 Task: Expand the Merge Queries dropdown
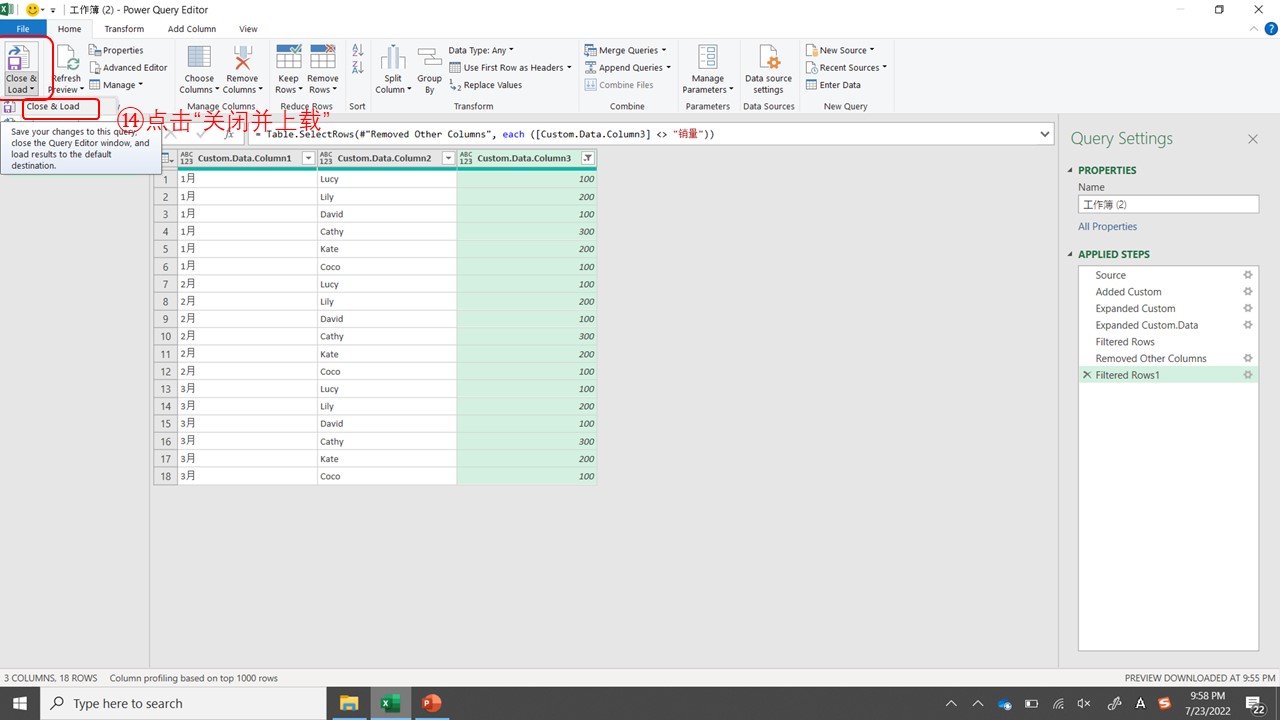663,50
